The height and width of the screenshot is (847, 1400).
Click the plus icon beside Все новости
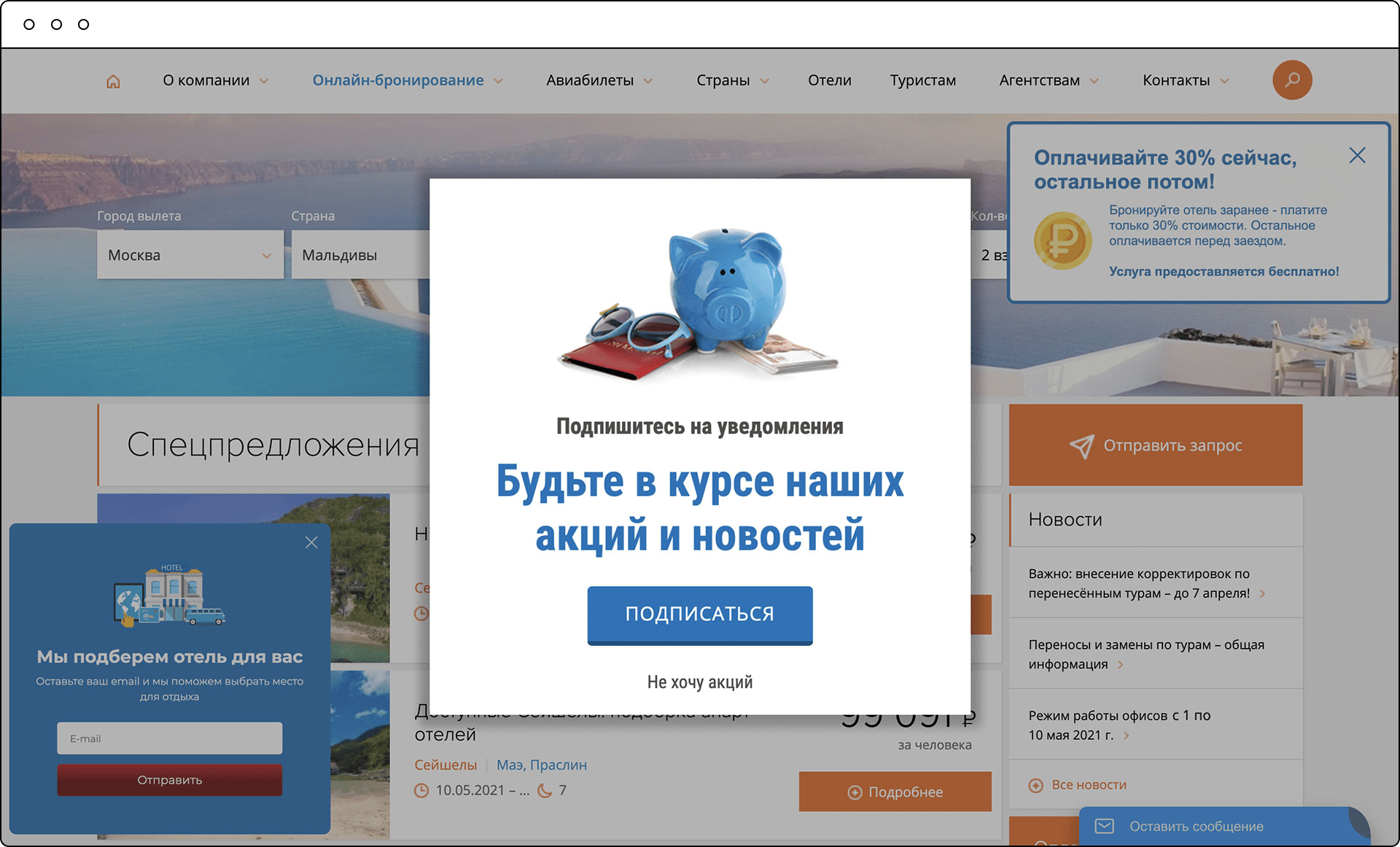coord(1035,785)
